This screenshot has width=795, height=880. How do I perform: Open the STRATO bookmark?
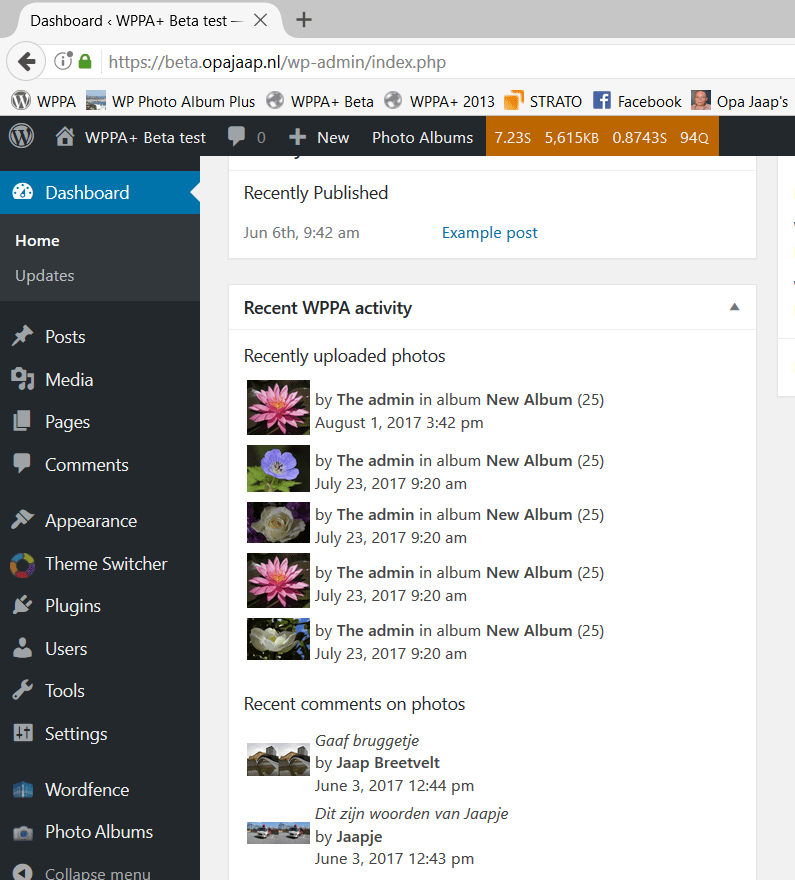coord(543,101)
